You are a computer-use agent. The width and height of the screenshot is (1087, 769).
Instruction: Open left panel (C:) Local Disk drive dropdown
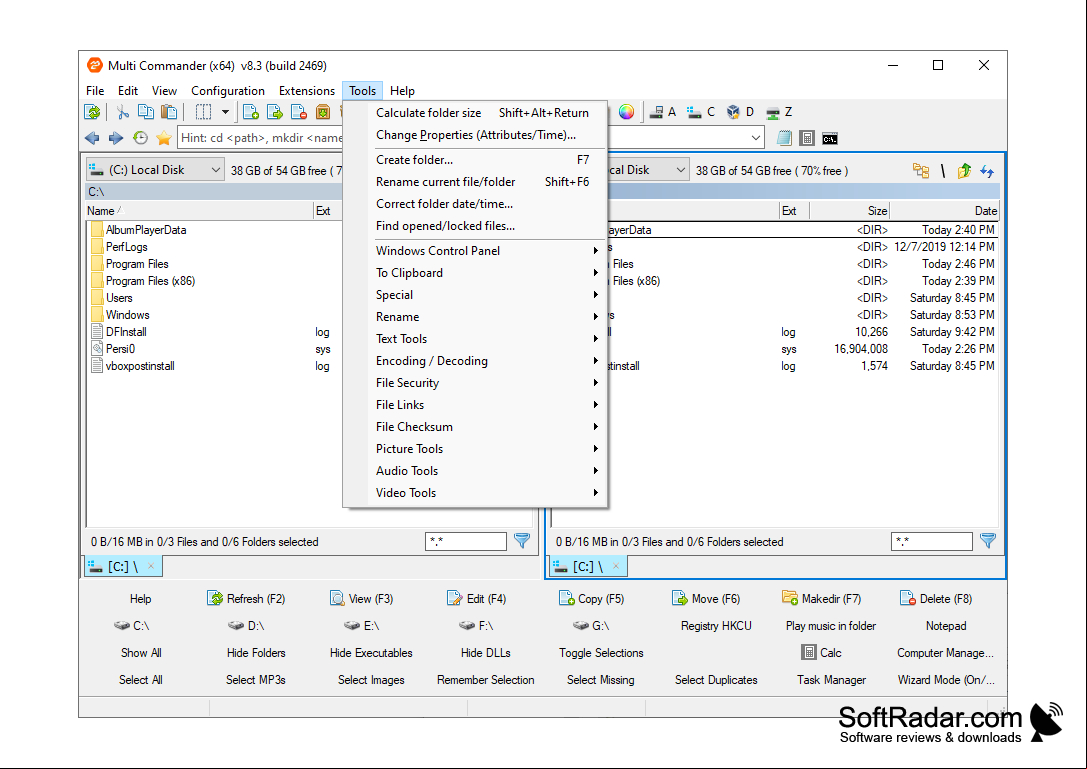(x=155, y=170)
